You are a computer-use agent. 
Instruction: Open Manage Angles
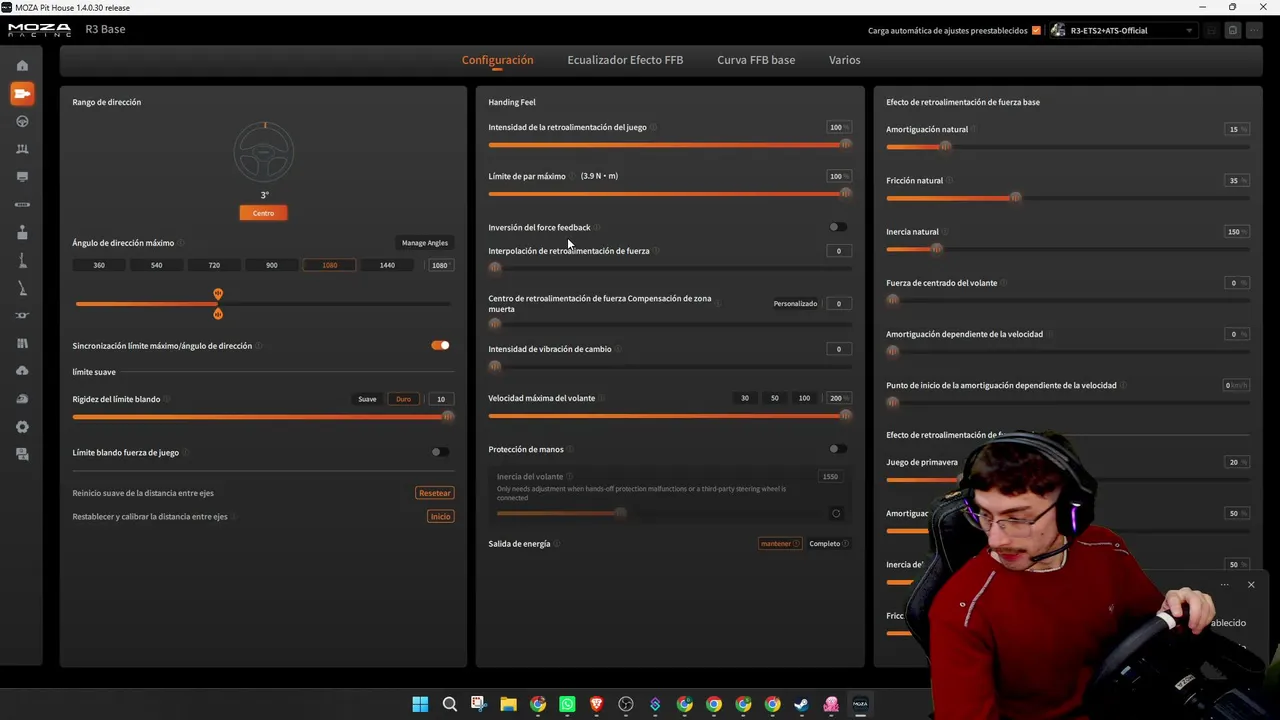pos(425,243)
